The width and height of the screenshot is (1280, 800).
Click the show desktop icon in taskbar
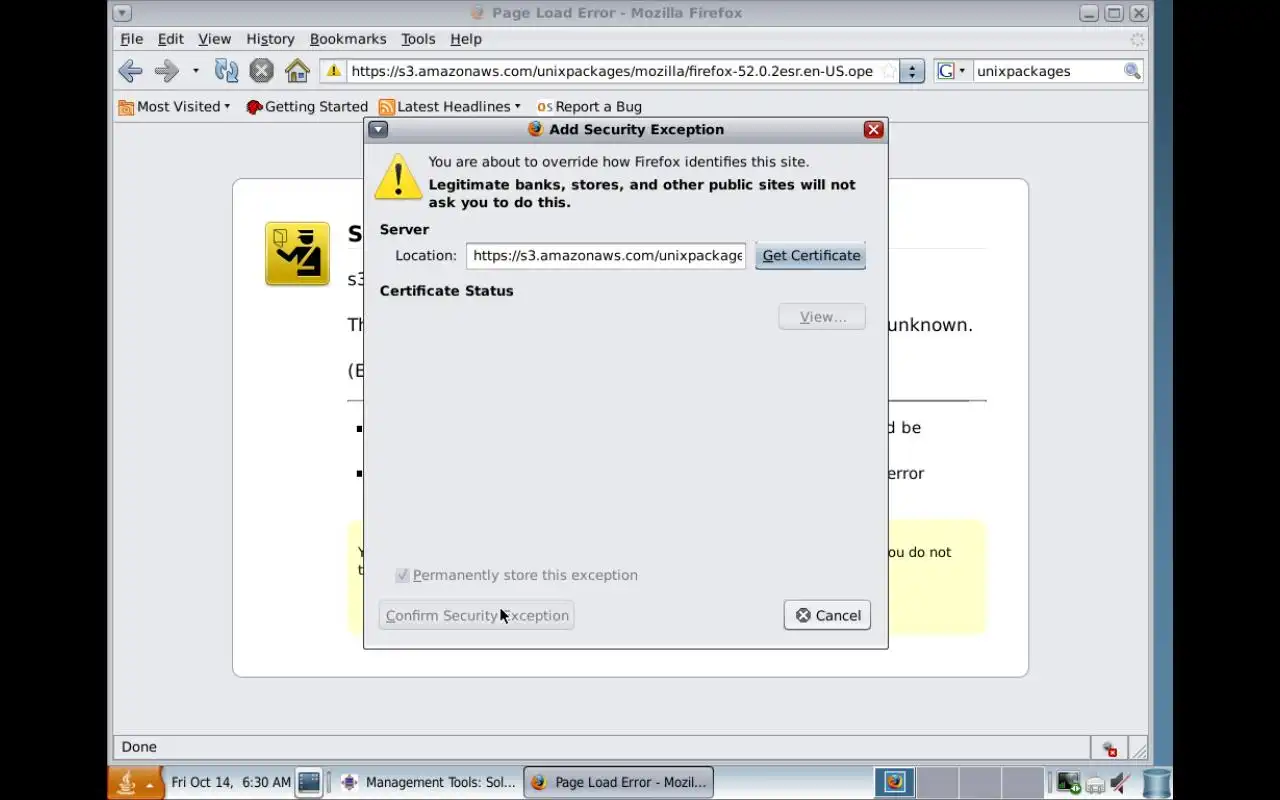click(309, 782)
